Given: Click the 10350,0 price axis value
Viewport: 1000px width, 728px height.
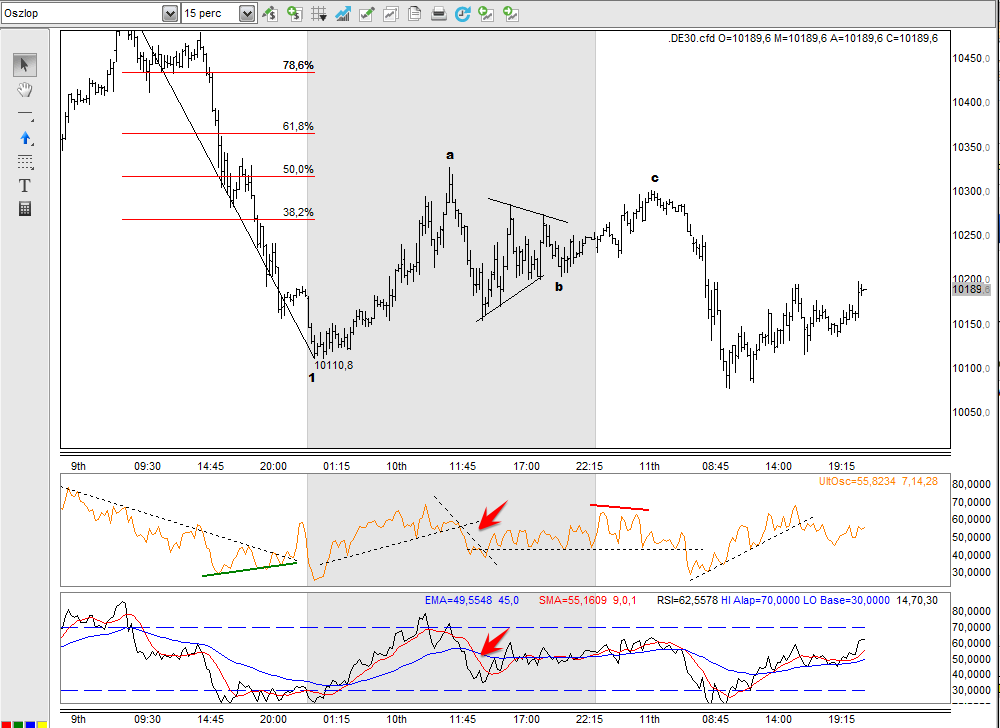Looking at the screenshot, I should (x=971, y=147).
